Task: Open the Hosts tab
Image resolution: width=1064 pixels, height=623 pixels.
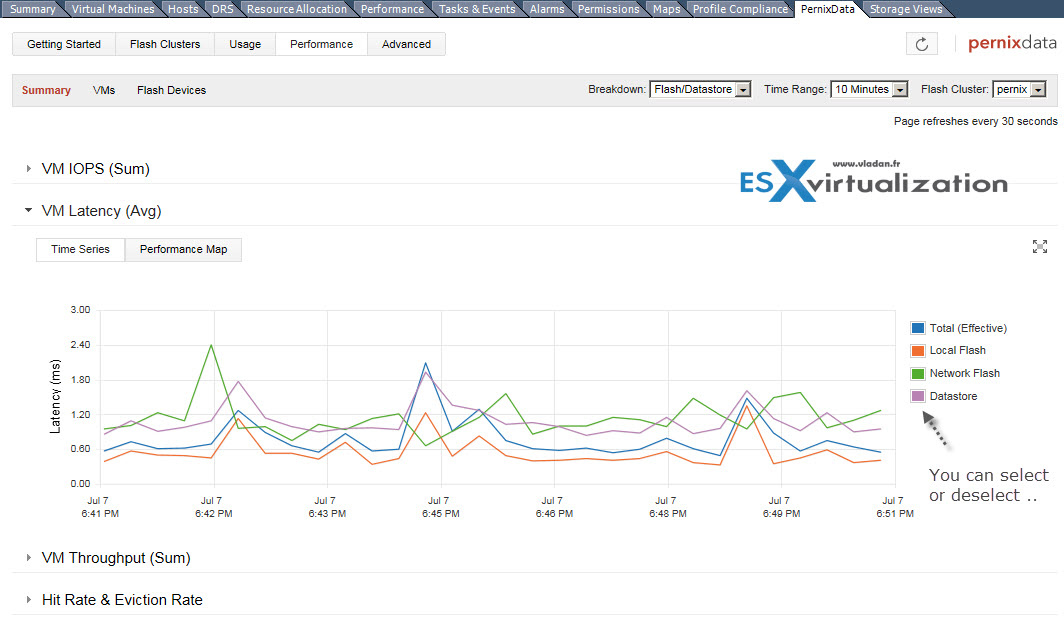Action: coord(183,9)
